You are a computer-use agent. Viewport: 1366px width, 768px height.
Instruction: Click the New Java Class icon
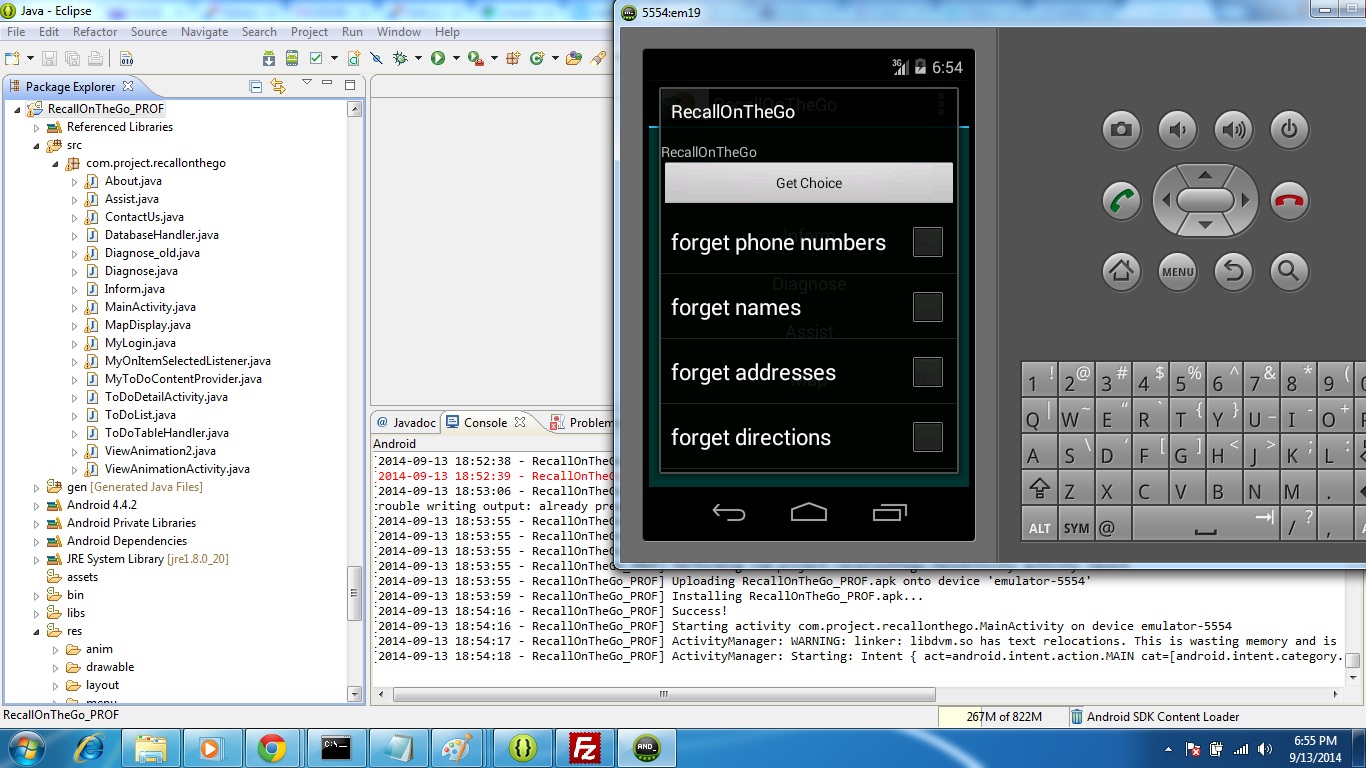point(537,58)
